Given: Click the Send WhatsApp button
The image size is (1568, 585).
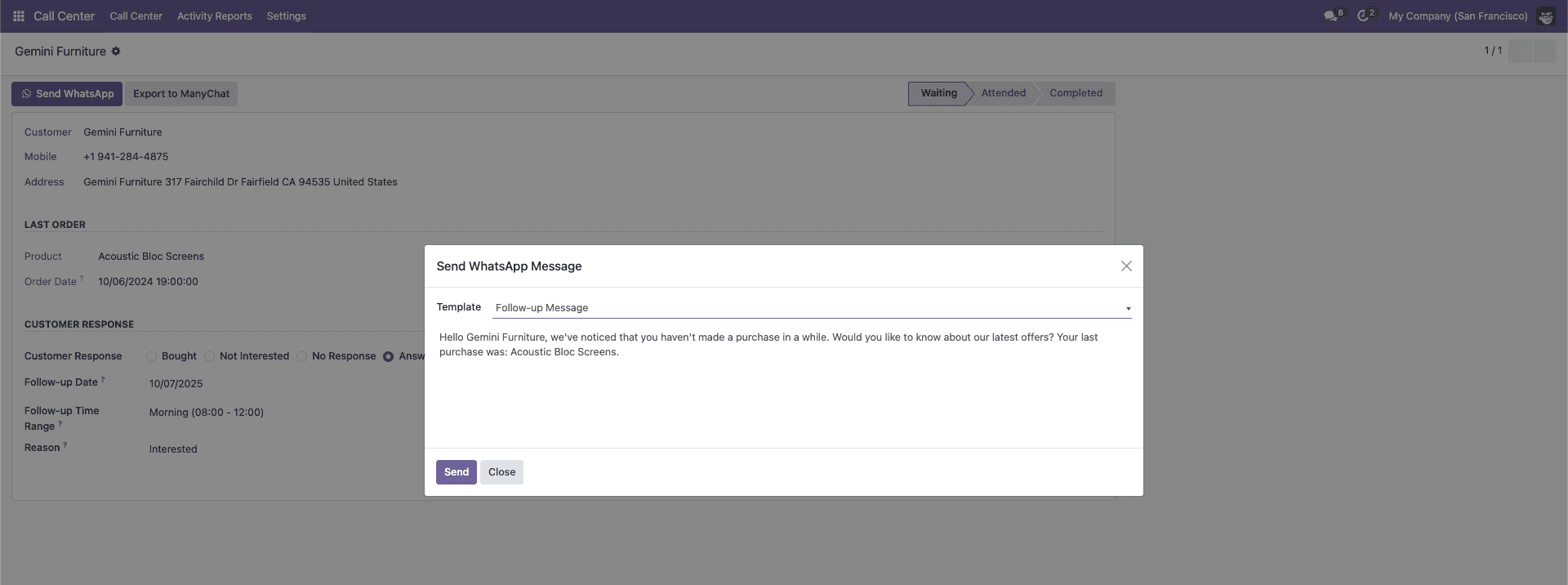Looking at the screenshot, I should point(67,94).
